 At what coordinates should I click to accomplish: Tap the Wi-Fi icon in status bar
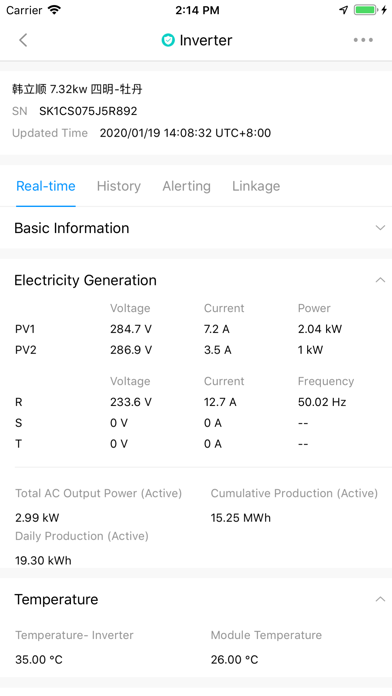54,10
